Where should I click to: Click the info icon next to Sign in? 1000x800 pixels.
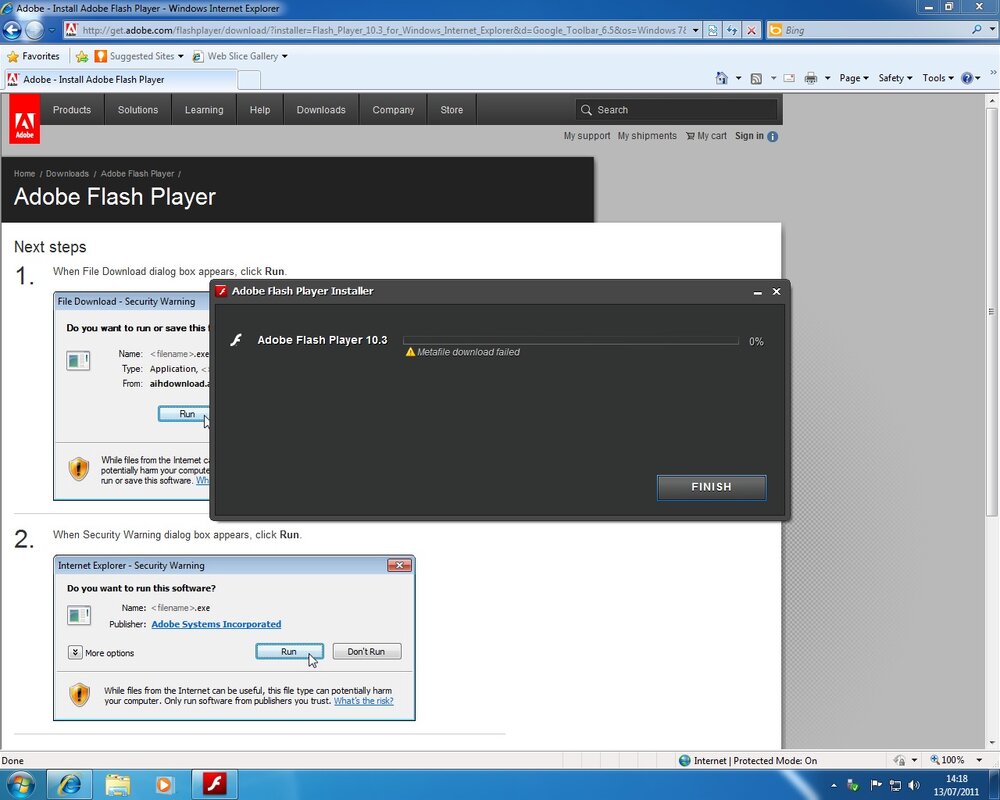(x=772, y=137)
